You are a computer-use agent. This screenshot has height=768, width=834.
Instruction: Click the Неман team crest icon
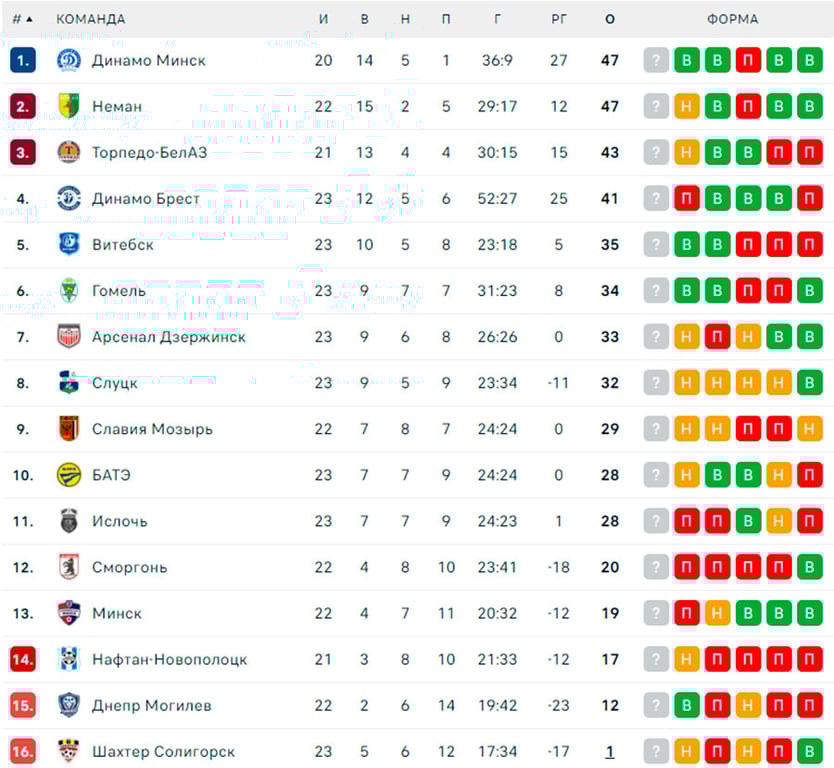(x=69, y=106)
